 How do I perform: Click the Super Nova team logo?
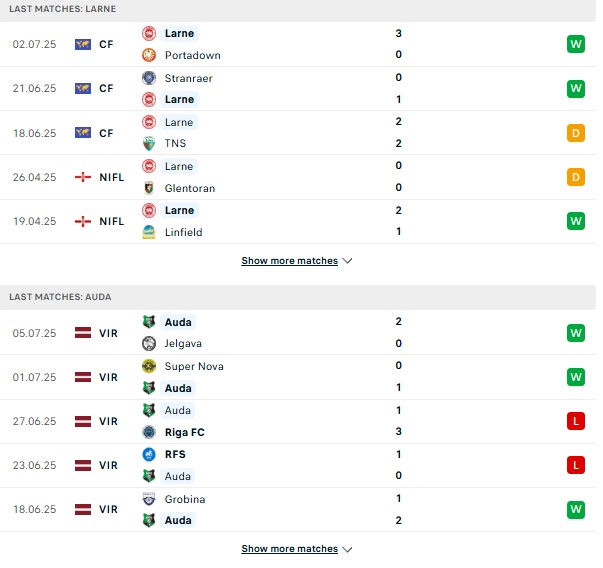[x=149, y=366]
